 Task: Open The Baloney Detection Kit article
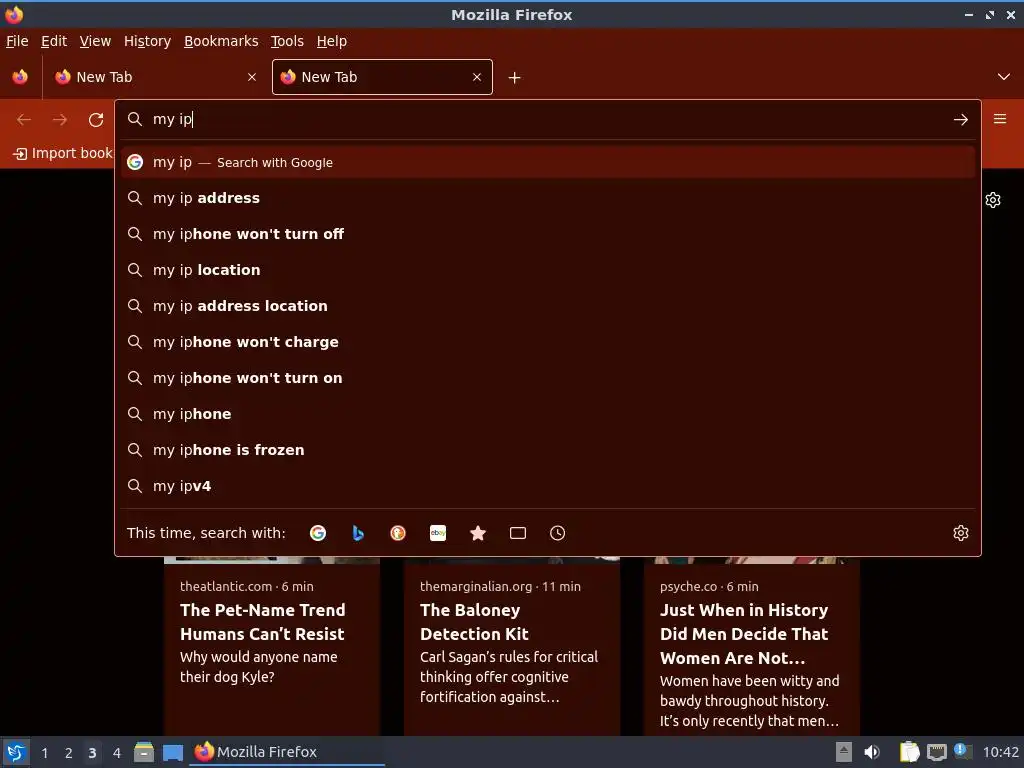coord(512,647)
